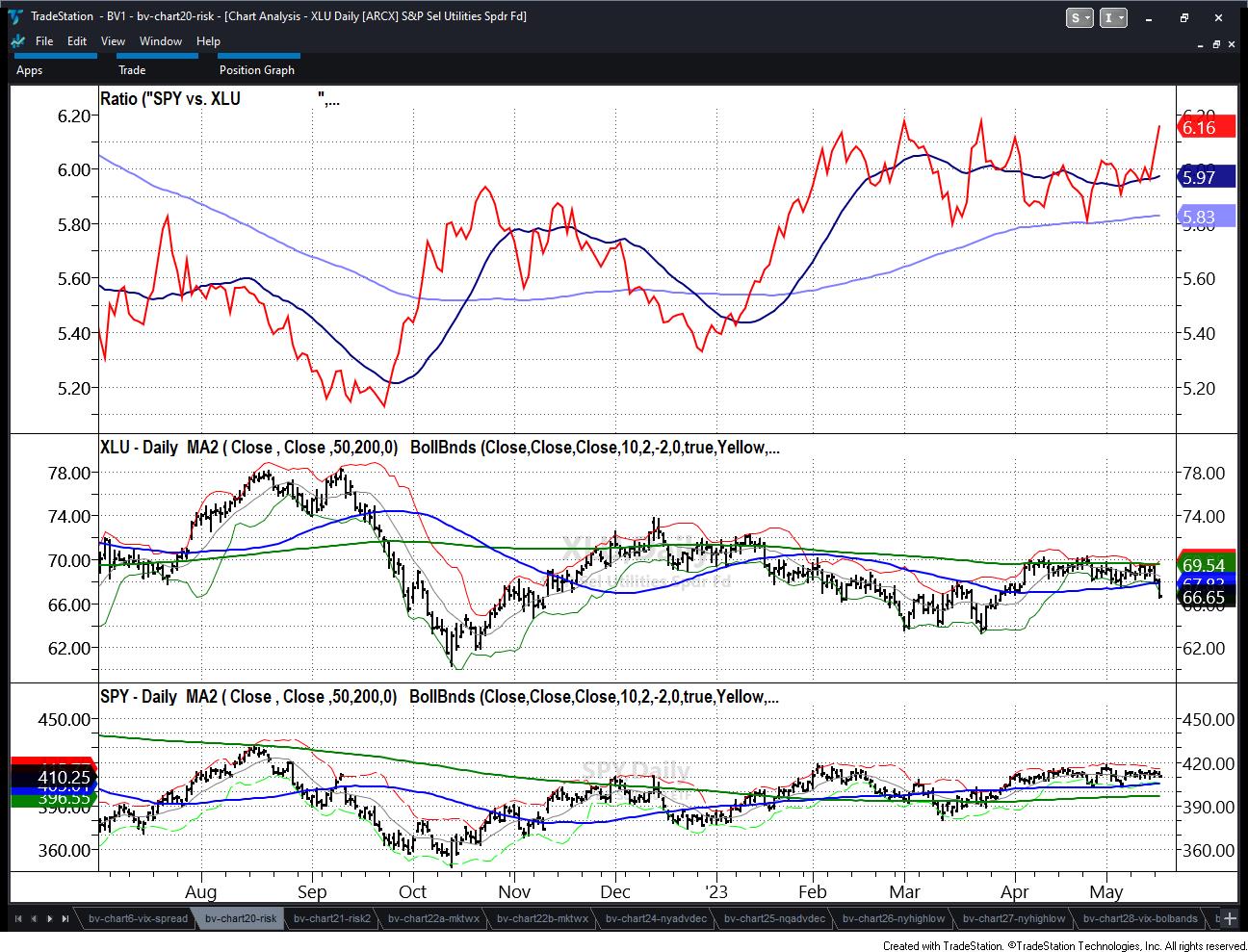The height and width of the screenshot is (952, 1248).
Task: Expand the Apps toolbar panel
Action: (30, 69)
